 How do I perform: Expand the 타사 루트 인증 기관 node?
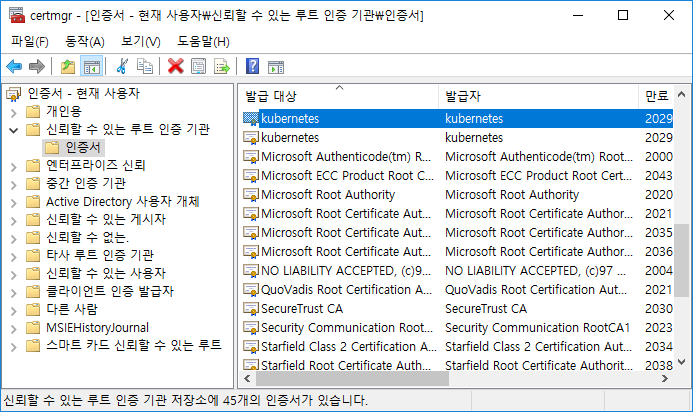point(14,257)
